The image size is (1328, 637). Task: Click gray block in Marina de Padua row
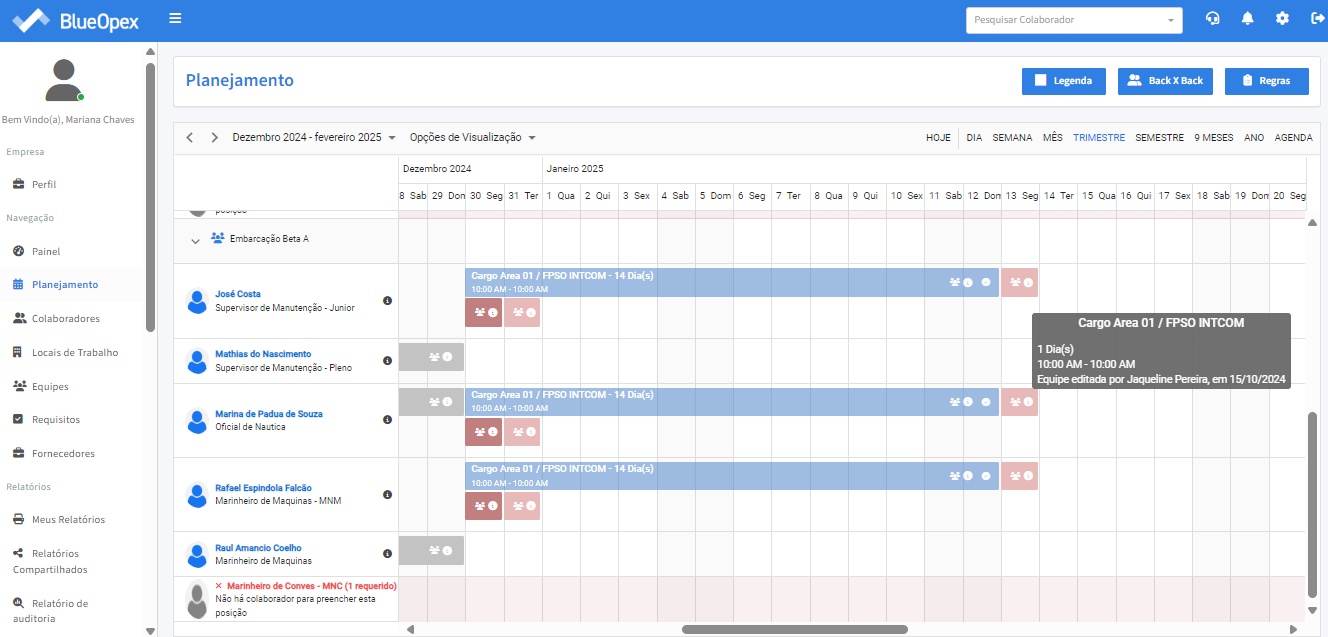pos(431,402)
